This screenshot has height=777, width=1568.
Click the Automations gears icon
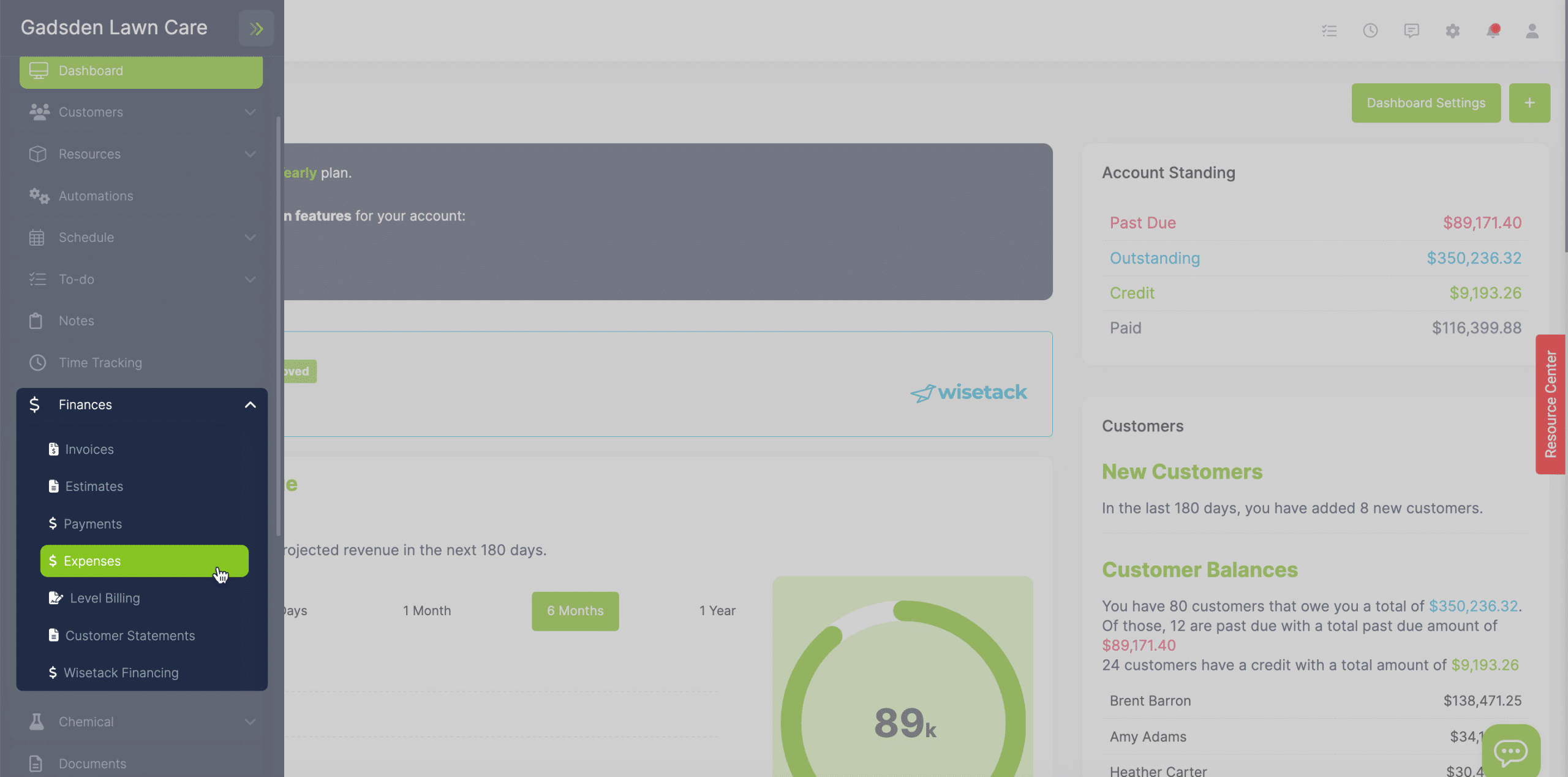pos(39,195)
